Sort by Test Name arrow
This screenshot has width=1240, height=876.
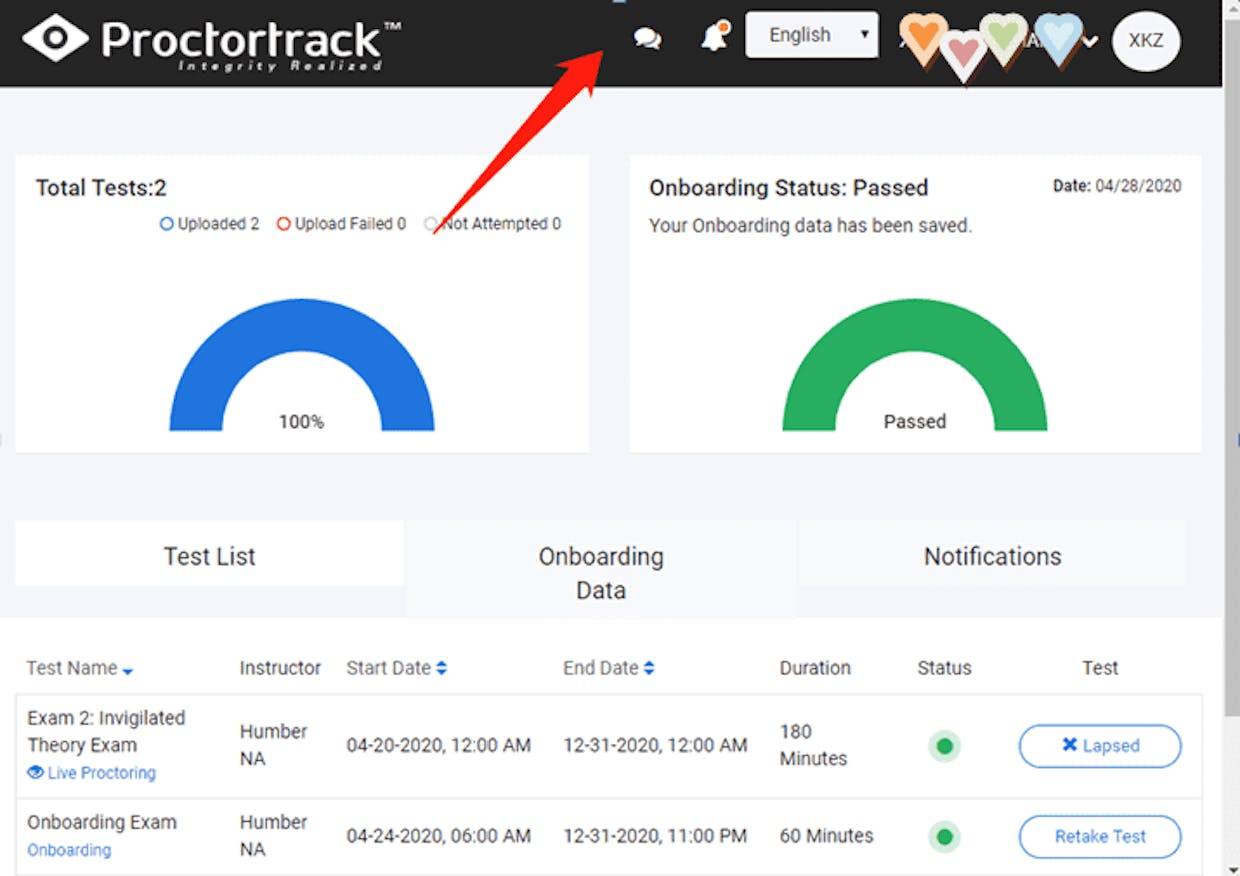click(128, 670)
